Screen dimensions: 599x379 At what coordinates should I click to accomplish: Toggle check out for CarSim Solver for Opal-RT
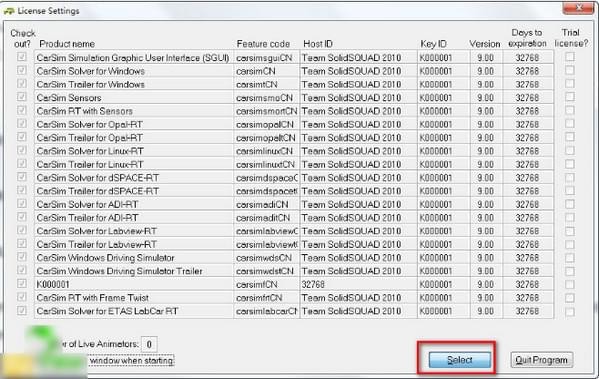[x=22, y=124]
